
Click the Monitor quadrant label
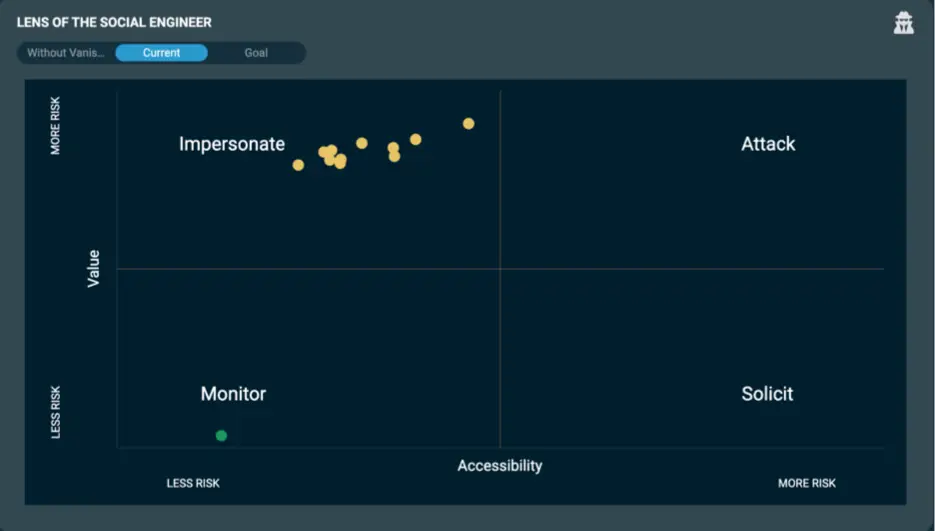pos(233,394)
